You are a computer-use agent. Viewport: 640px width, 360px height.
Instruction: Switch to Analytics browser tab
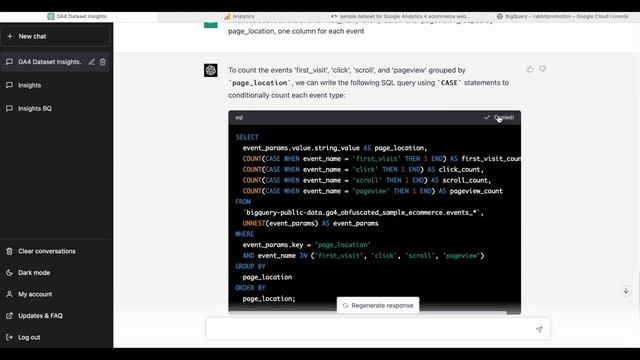click(x=240, y=16)
